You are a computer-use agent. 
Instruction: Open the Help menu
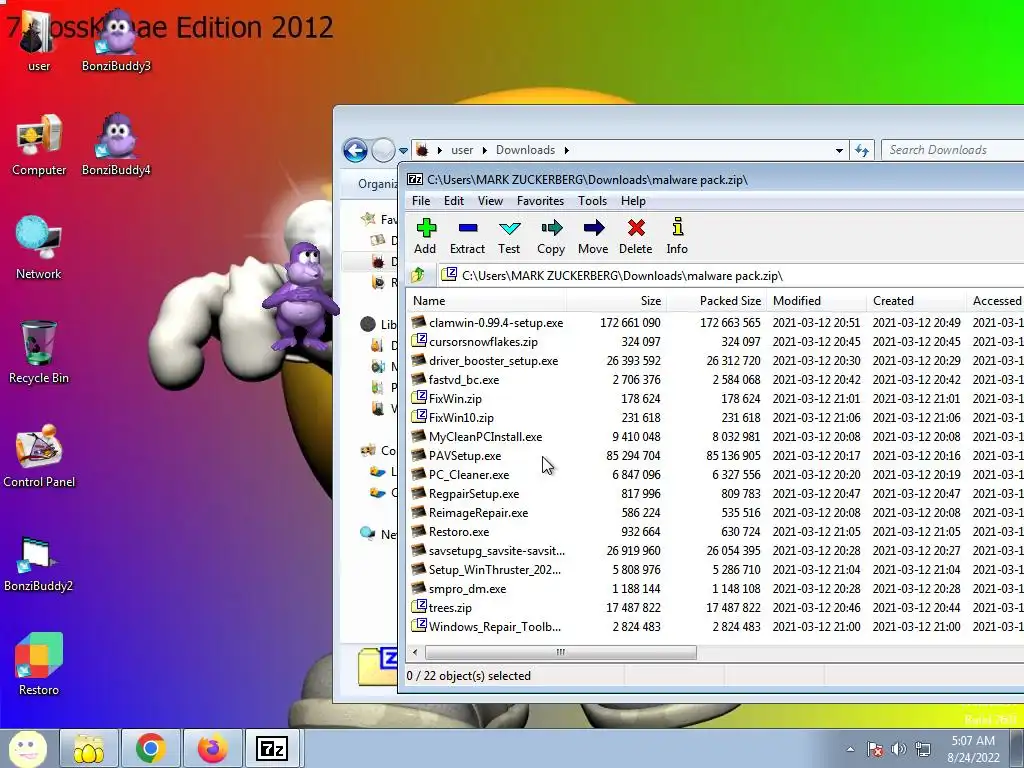click(633, 201)
